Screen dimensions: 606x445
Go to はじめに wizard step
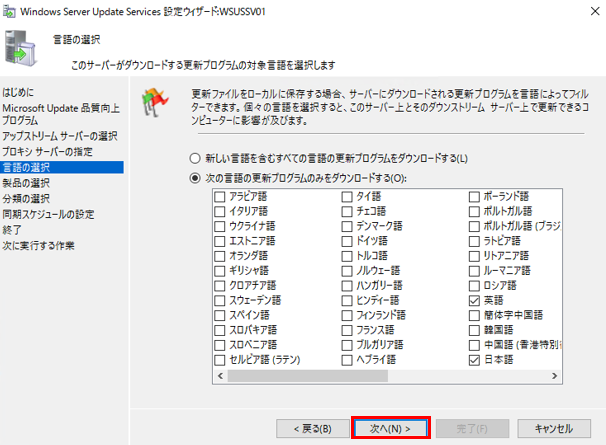(x=18, y=92)
